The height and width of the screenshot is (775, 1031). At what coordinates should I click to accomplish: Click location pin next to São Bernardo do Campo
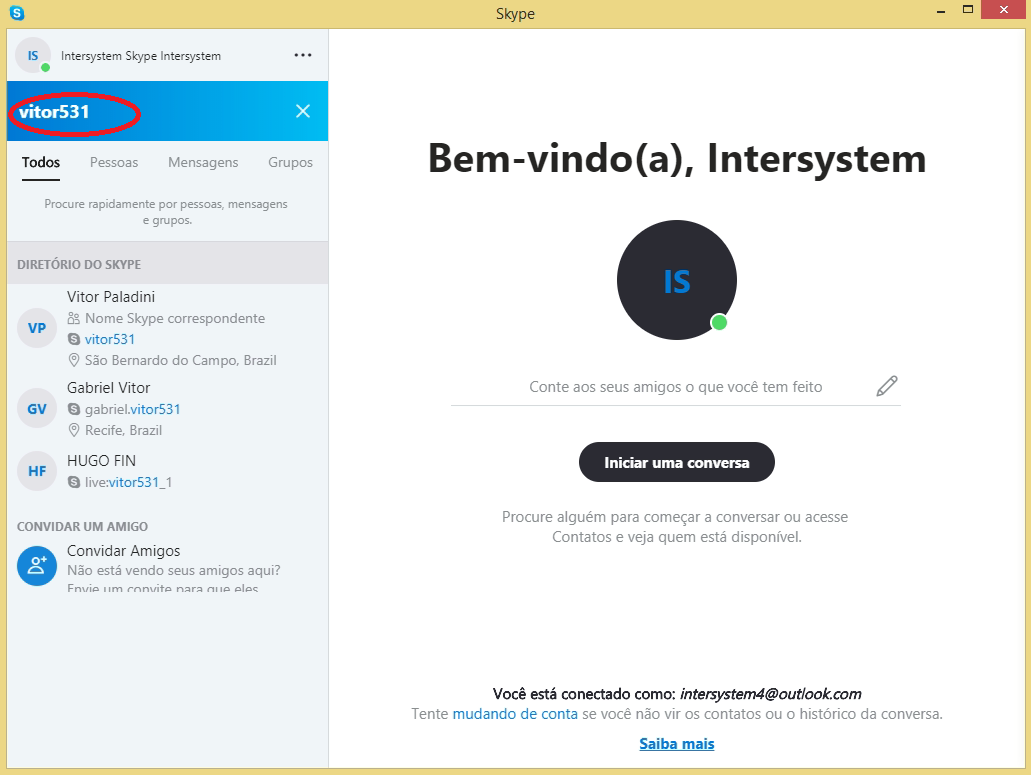[x=74, y=360]
